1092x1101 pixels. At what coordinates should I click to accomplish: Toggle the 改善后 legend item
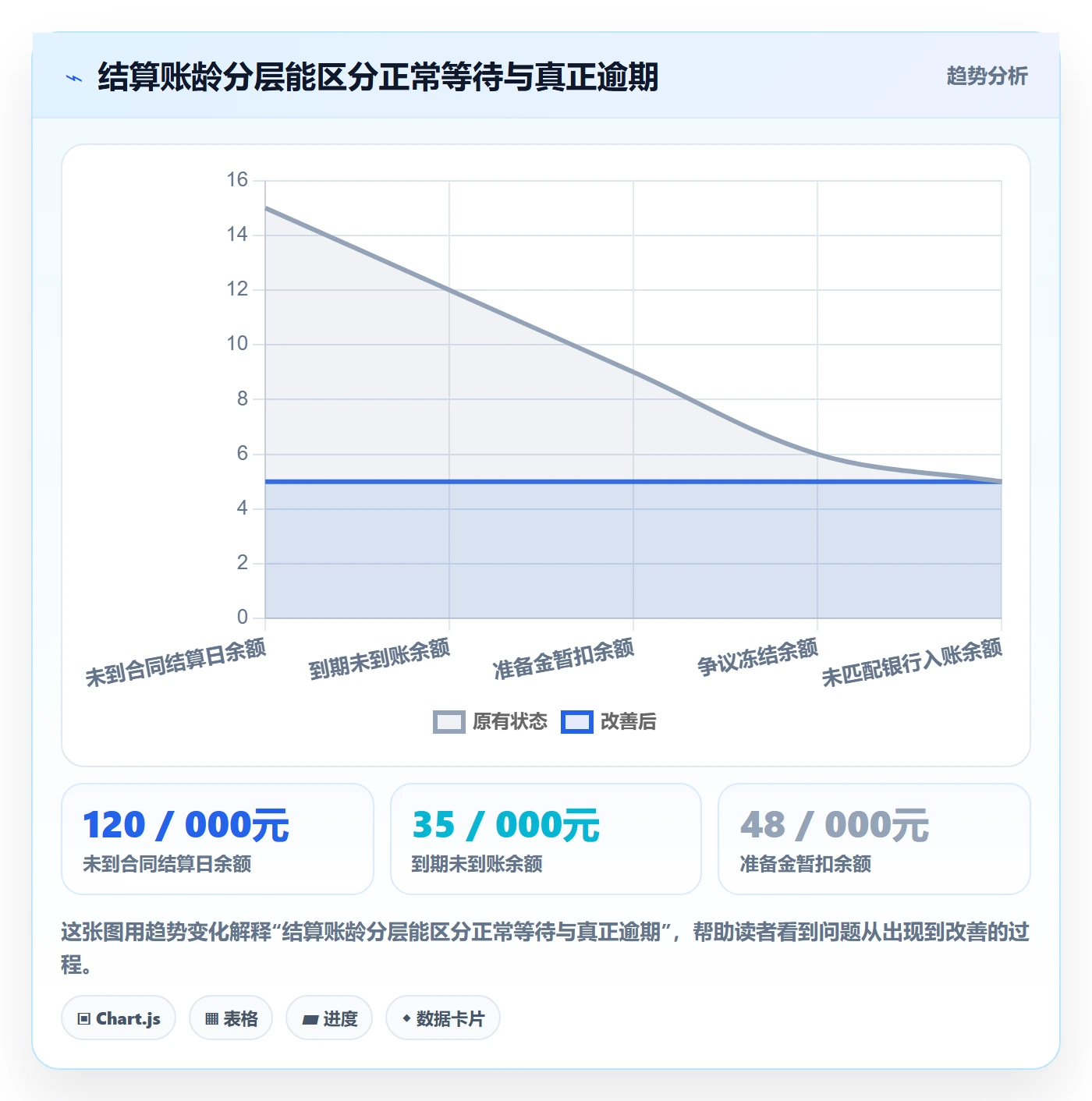pos(608,722)
